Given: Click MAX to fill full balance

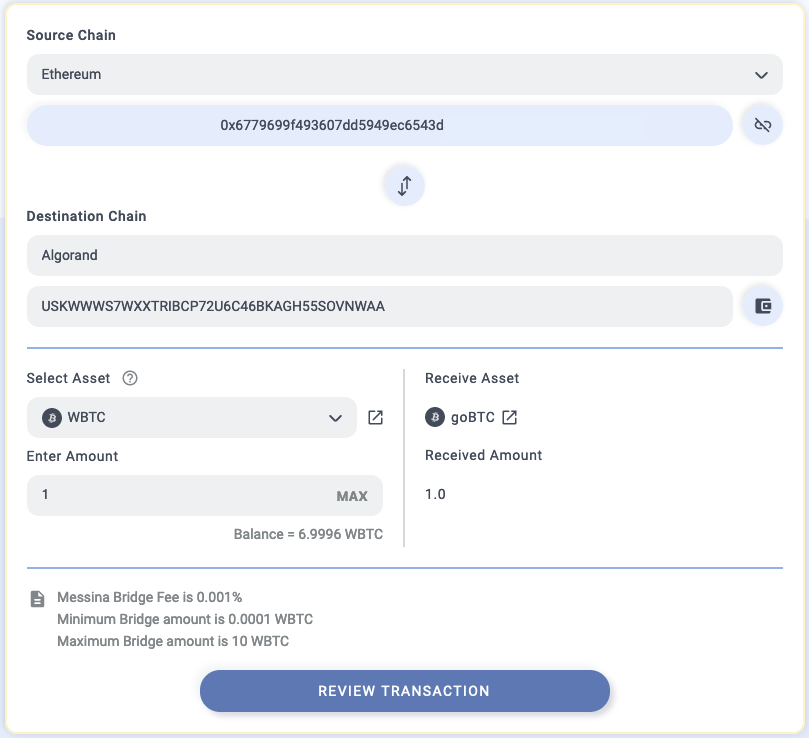Looking at the screenshot, I should 352,496.
